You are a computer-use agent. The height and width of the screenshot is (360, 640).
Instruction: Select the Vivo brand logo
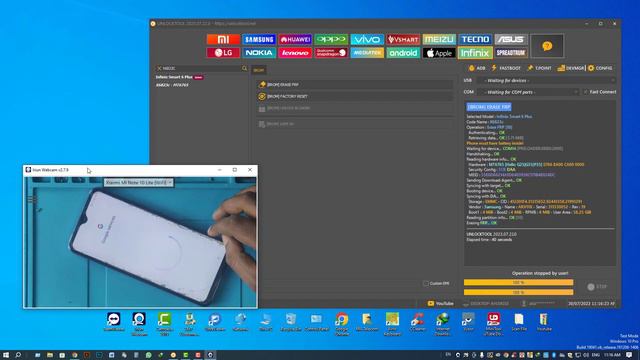coord(367,39)
